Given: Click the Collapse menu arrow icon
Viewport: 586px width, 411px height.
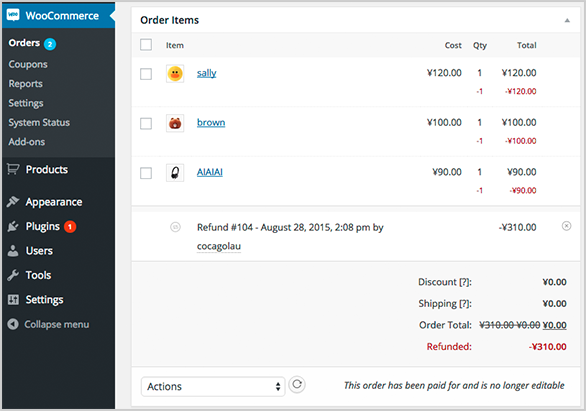Looking at the screenshot, I should click(13, 324).
